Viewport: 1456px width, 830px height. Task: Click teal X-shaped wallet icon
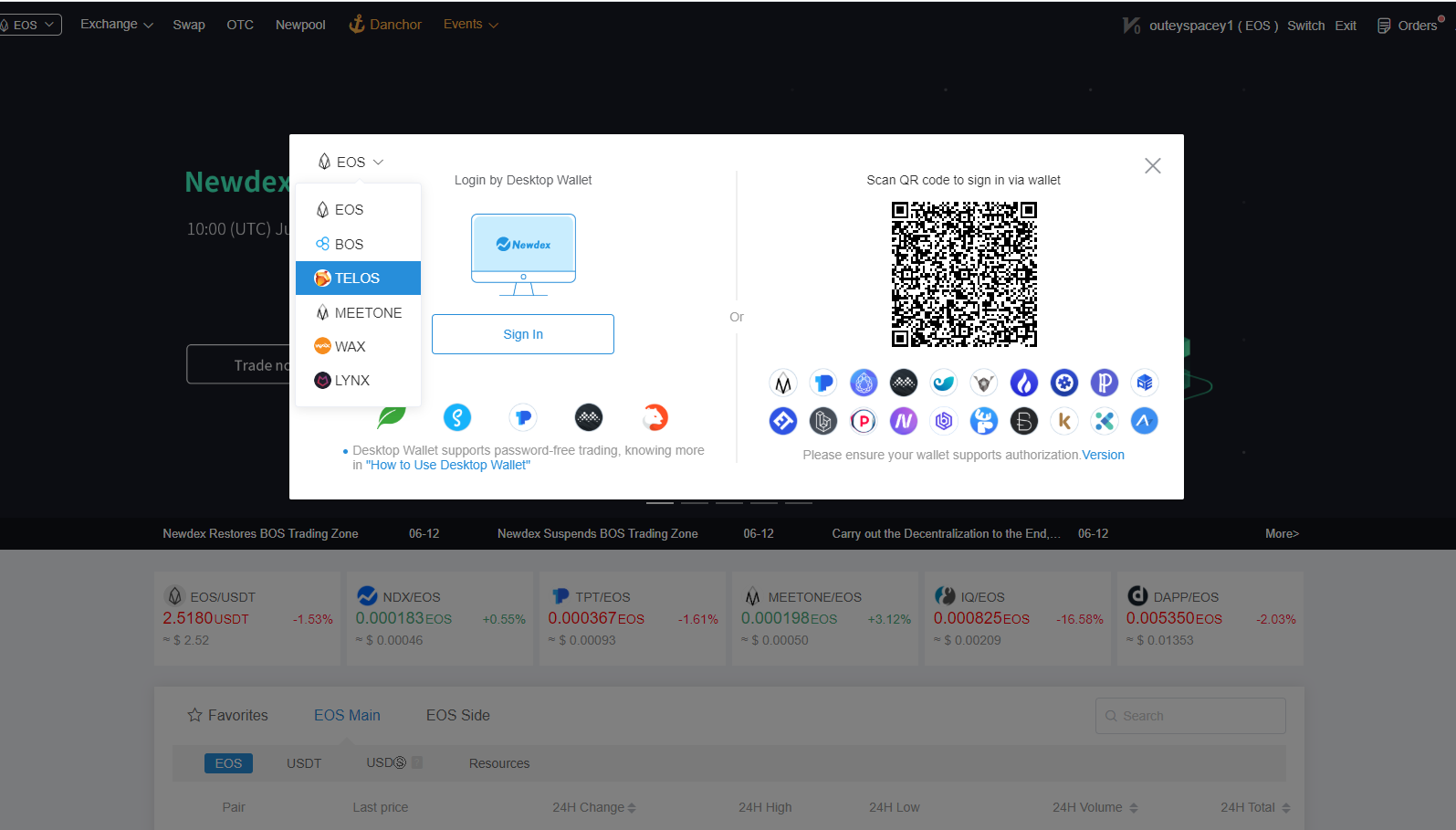(x=1105, y=421)
